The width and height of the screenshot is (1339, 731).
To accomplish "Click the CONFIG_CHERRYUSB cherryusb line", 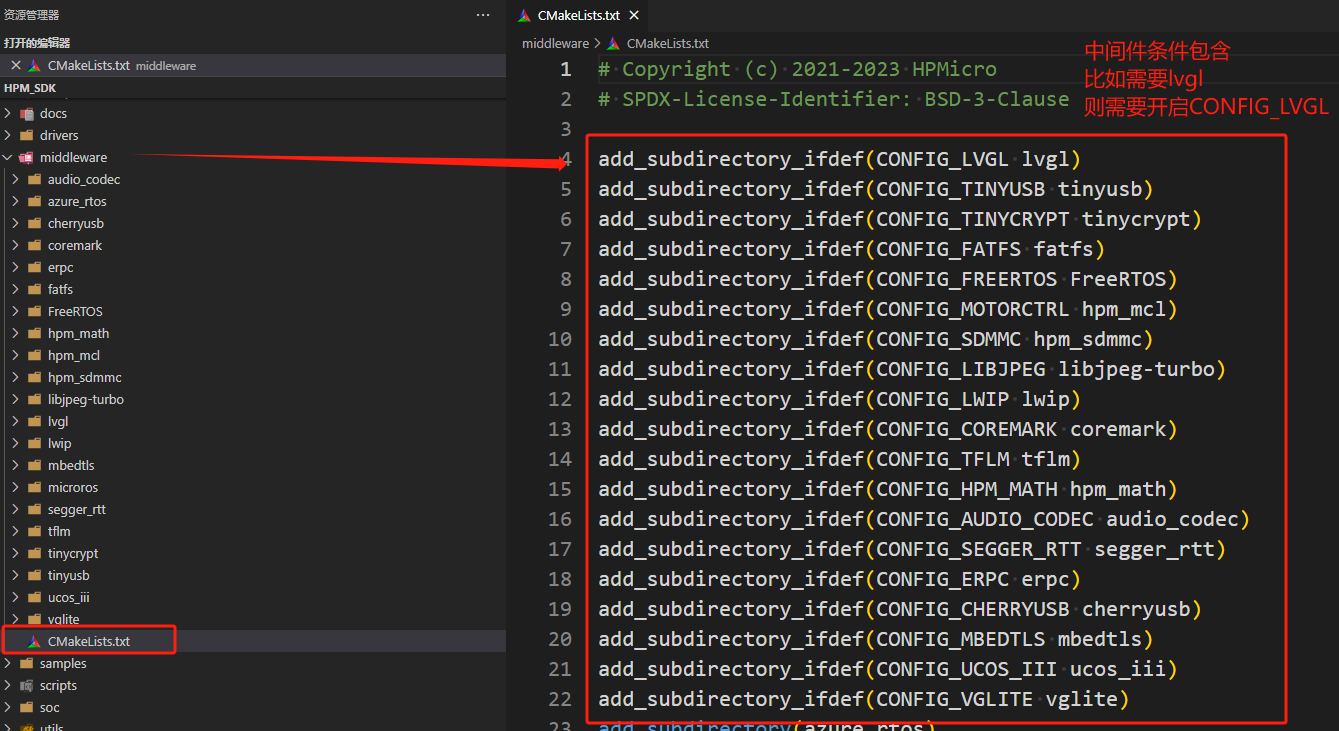I will 900,609.
